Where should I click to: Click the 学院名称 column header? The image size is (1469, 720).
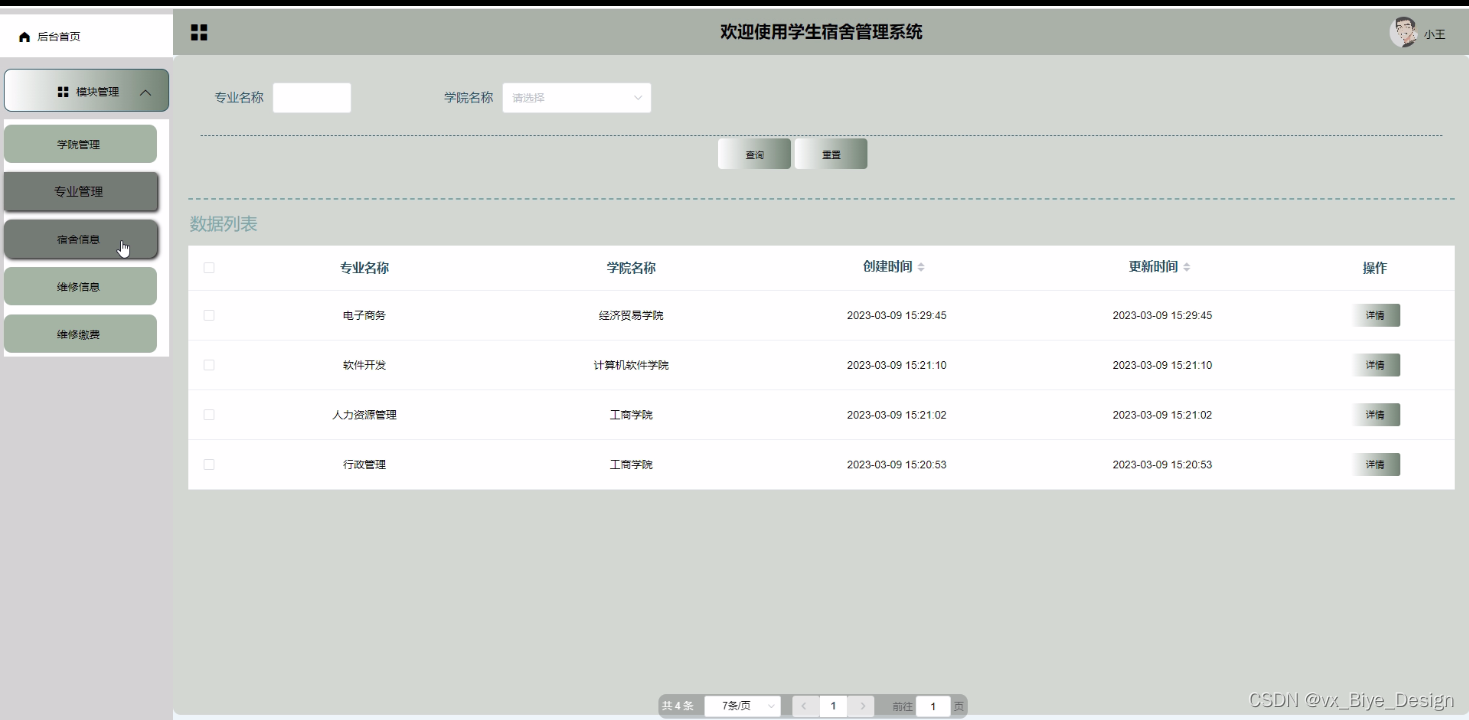pyautogui.click(x=631, y=268)
